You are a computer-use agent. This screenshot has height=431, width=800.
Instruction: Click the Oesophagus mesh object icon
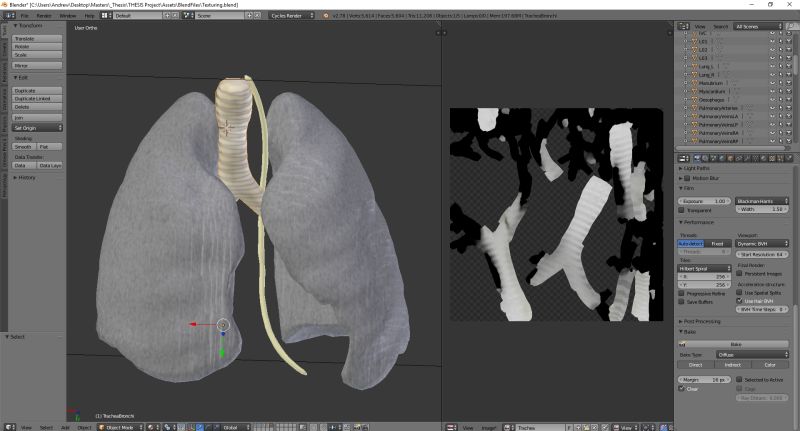[x=694, y=99]
